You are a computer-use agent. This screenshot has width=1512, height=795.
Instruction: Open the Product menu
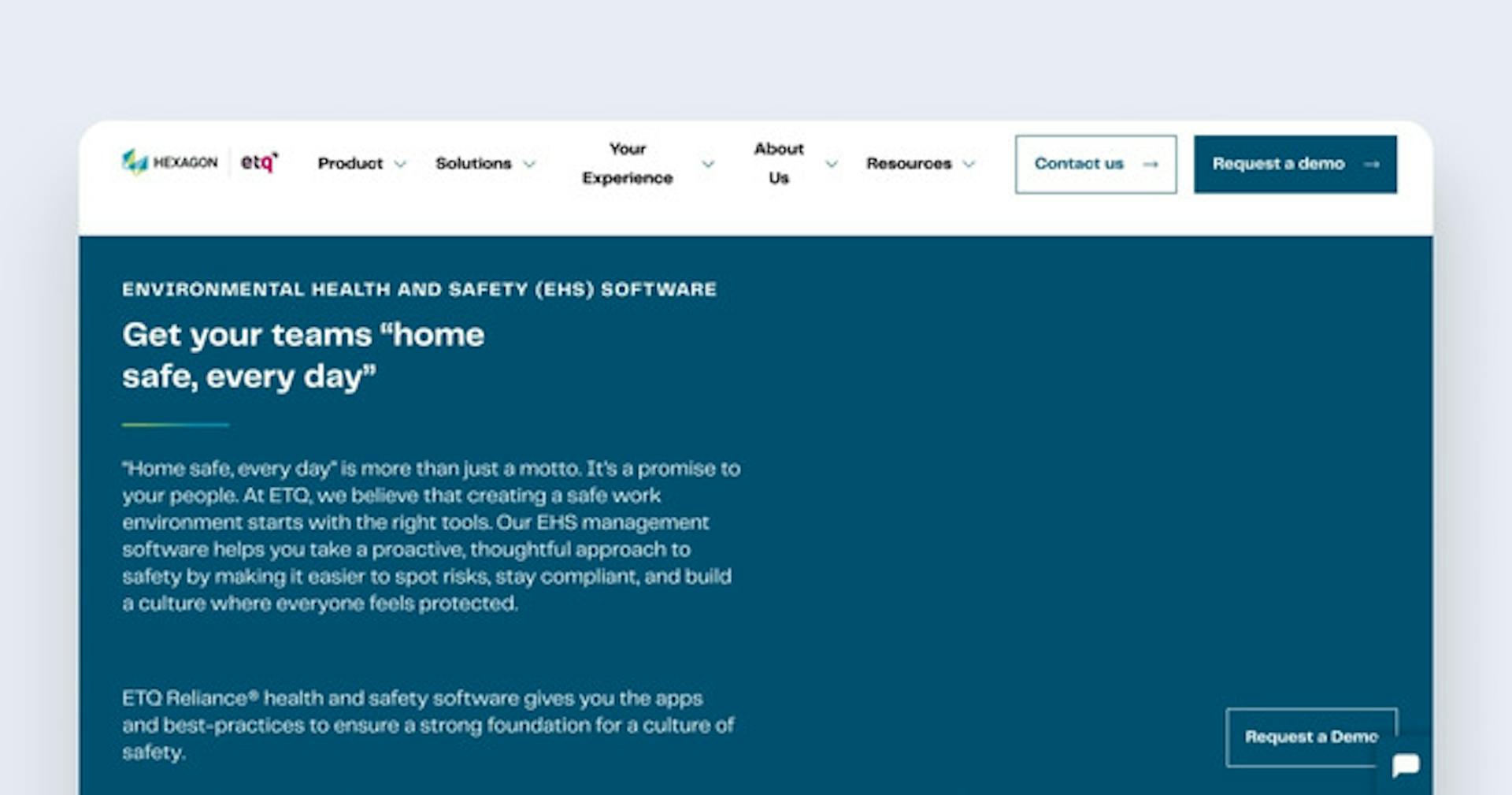coord(350,163)
